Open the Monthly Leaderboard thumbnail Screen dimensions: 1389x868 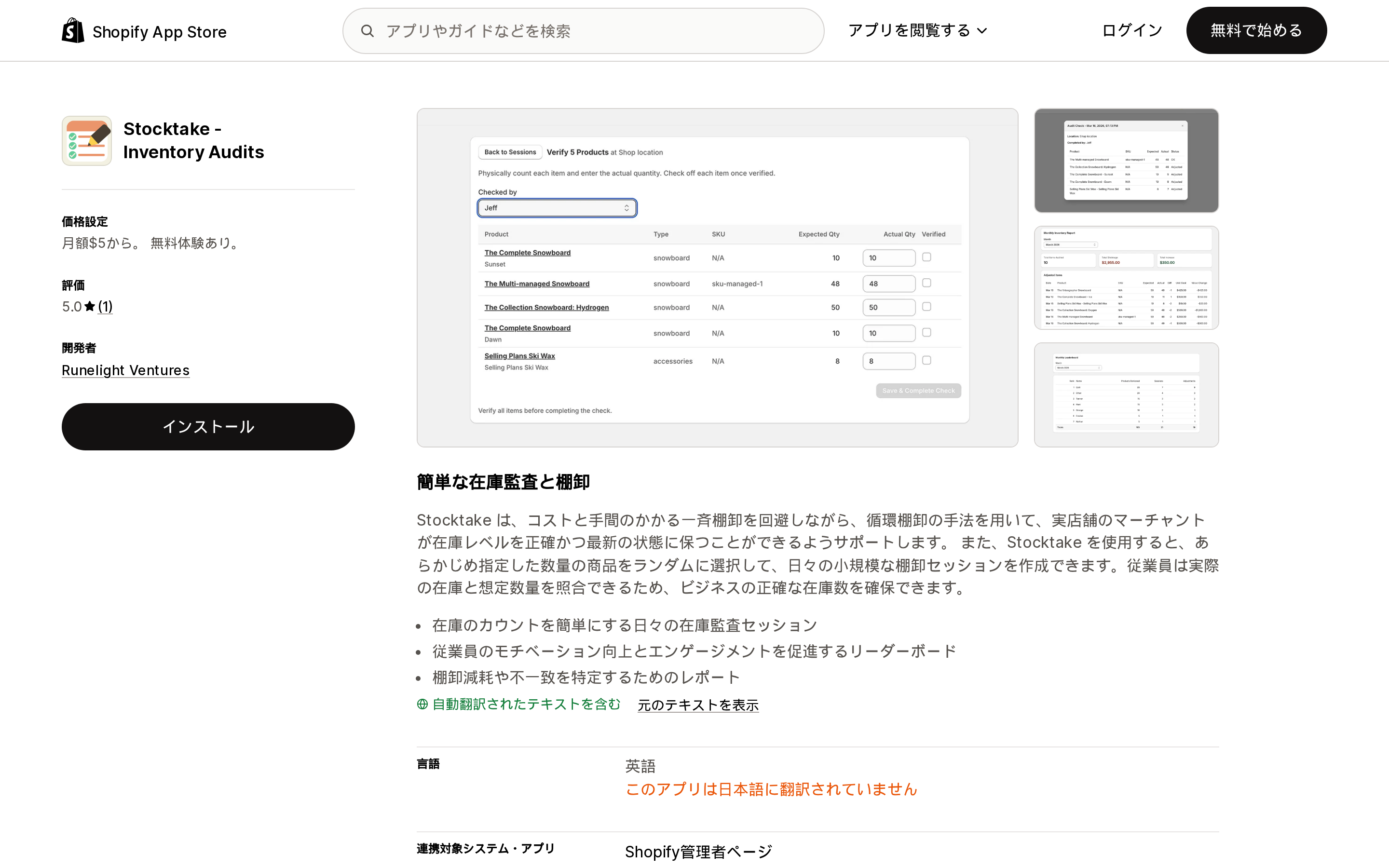click(x=1126, y=395)
